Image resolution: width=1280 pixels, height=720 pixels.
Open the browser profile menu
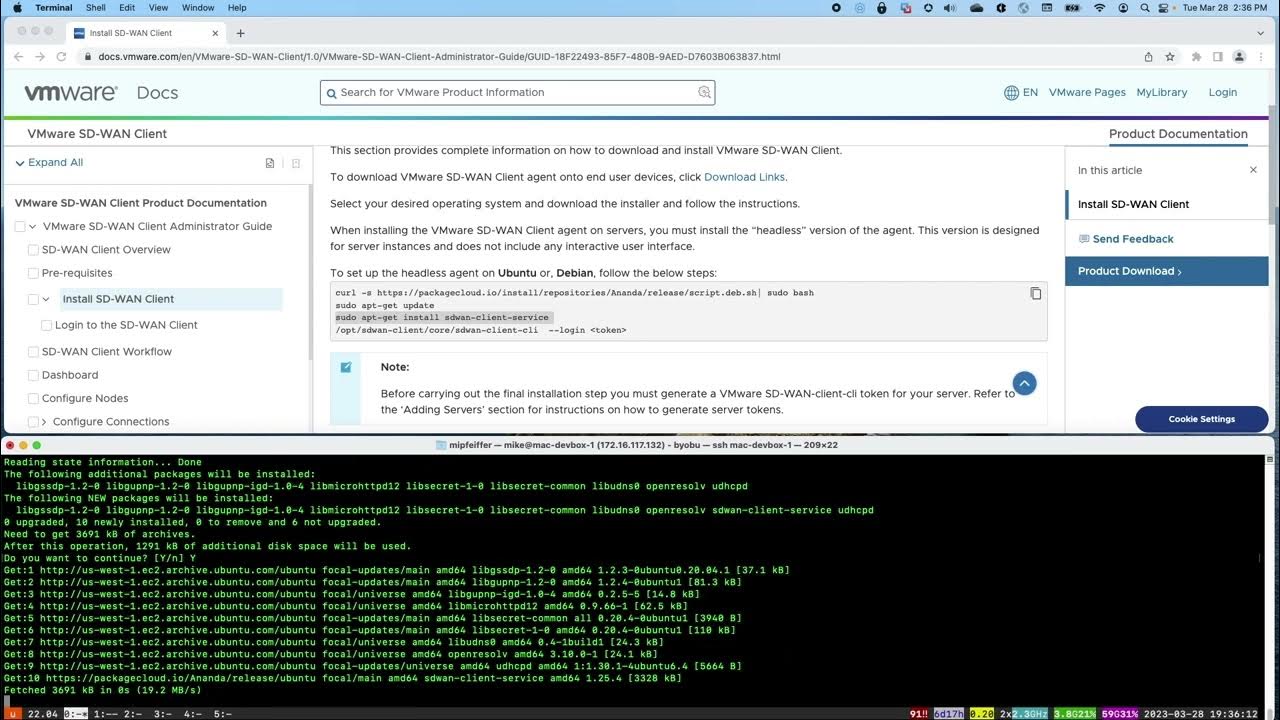(1238, 57)
